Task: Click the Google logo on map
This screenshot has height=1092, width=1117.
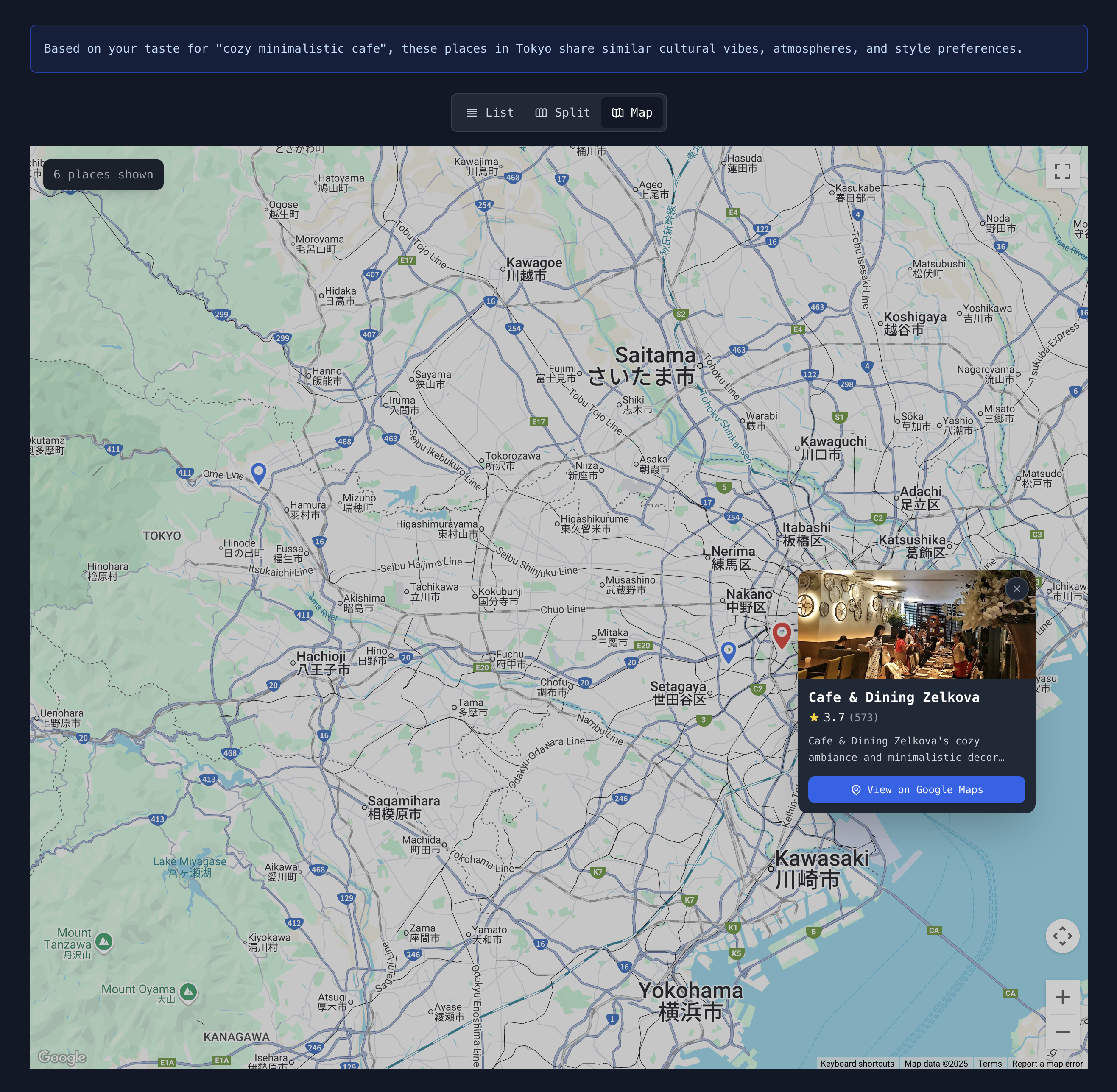Action: [61, 1056]
